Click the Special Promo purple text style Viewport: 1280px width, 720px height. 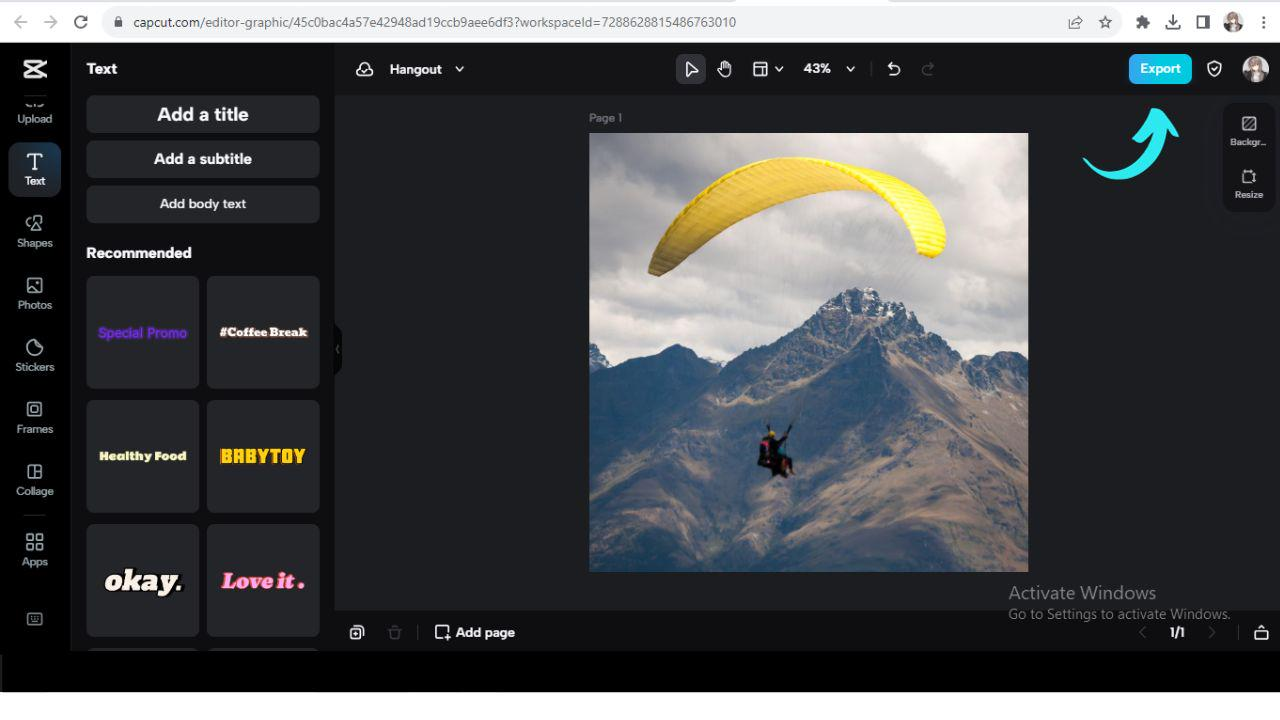click(x=141, y=332)
